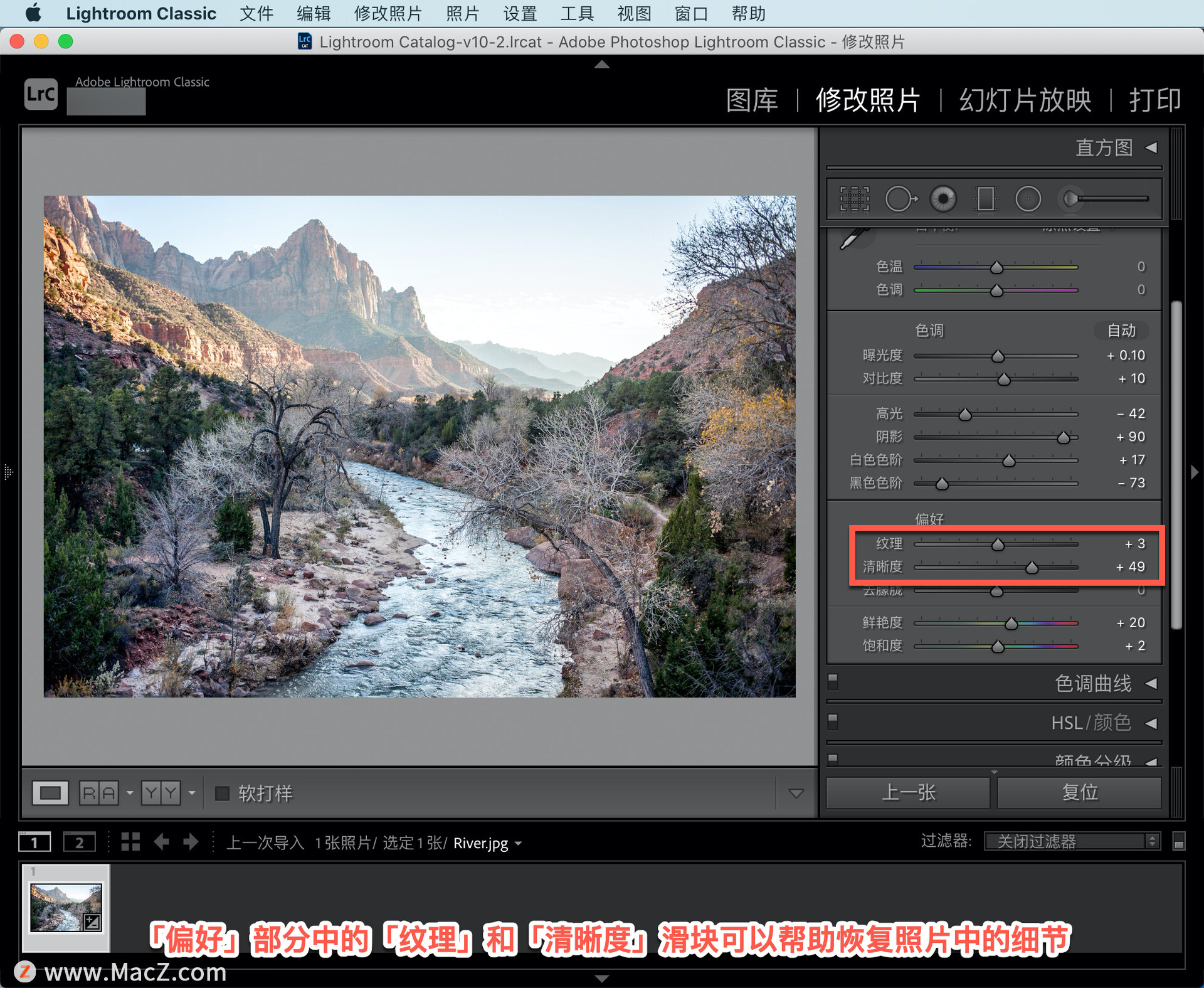1204x988 pixels.
Task: Switch to the 打印 module
Action: pos(1155,100)
